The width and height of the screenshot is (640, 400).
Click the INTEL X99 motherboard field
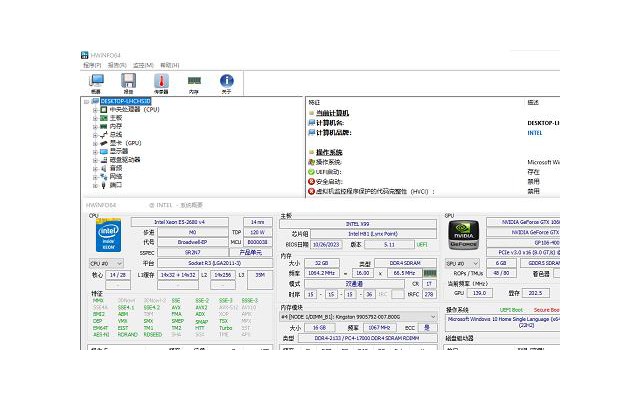(358, 224)
